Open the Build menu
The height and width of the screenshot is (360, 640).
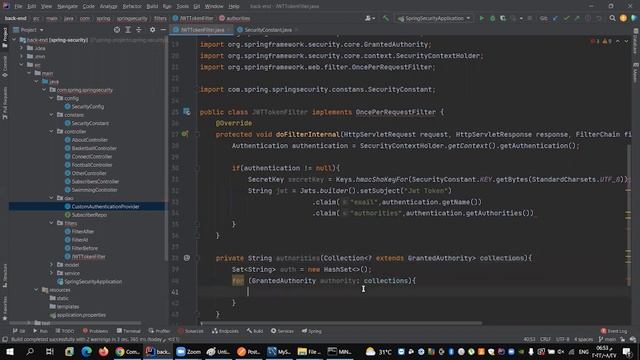(x=152, y=6)
